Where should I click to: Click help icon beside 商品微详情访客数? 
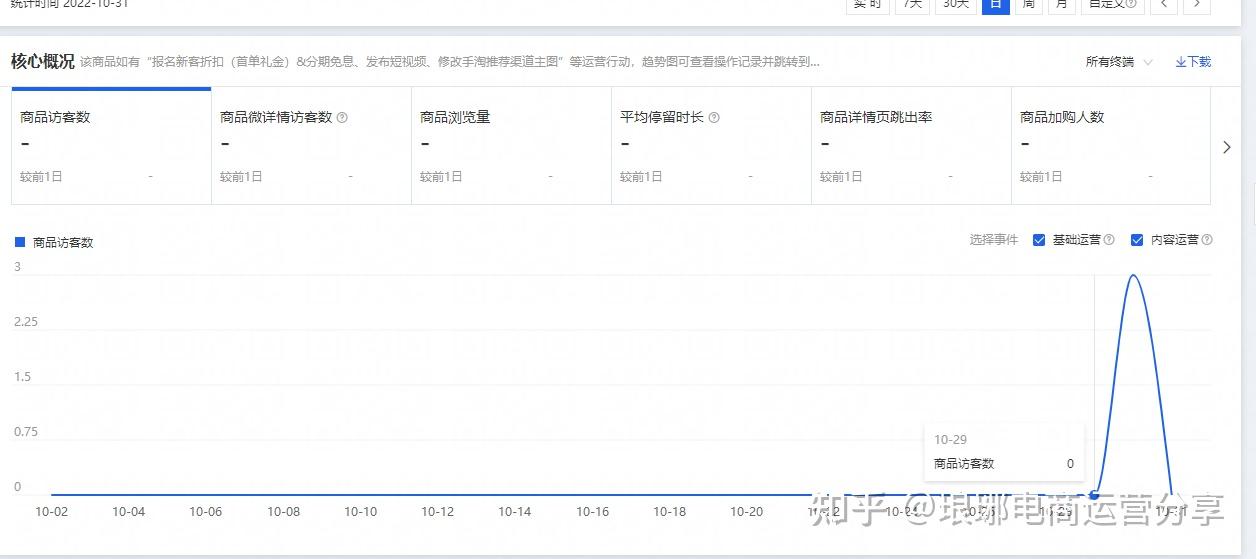[342, 117]
